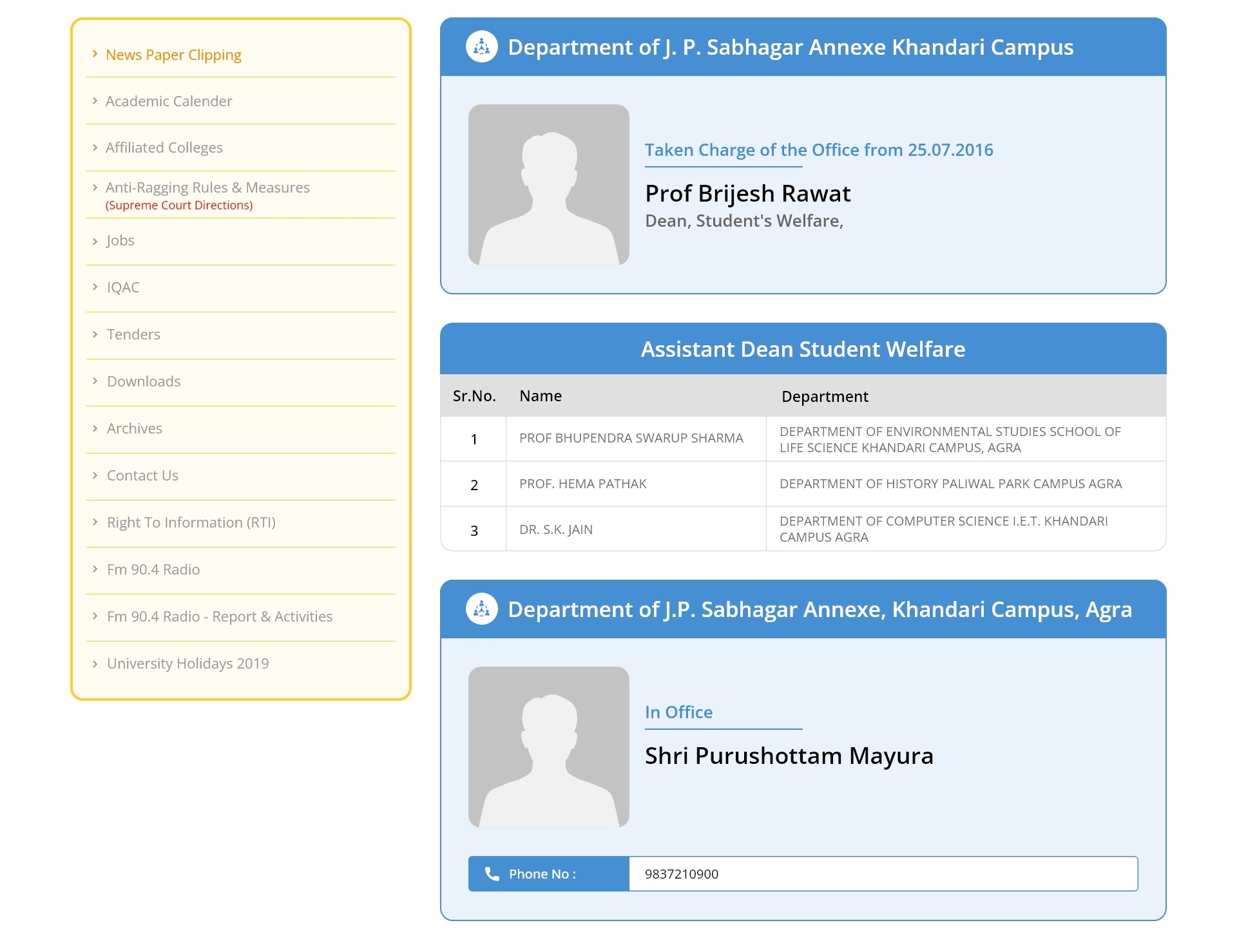Select Contact Us in the sidebar
1237x952 pixels.
142,475
